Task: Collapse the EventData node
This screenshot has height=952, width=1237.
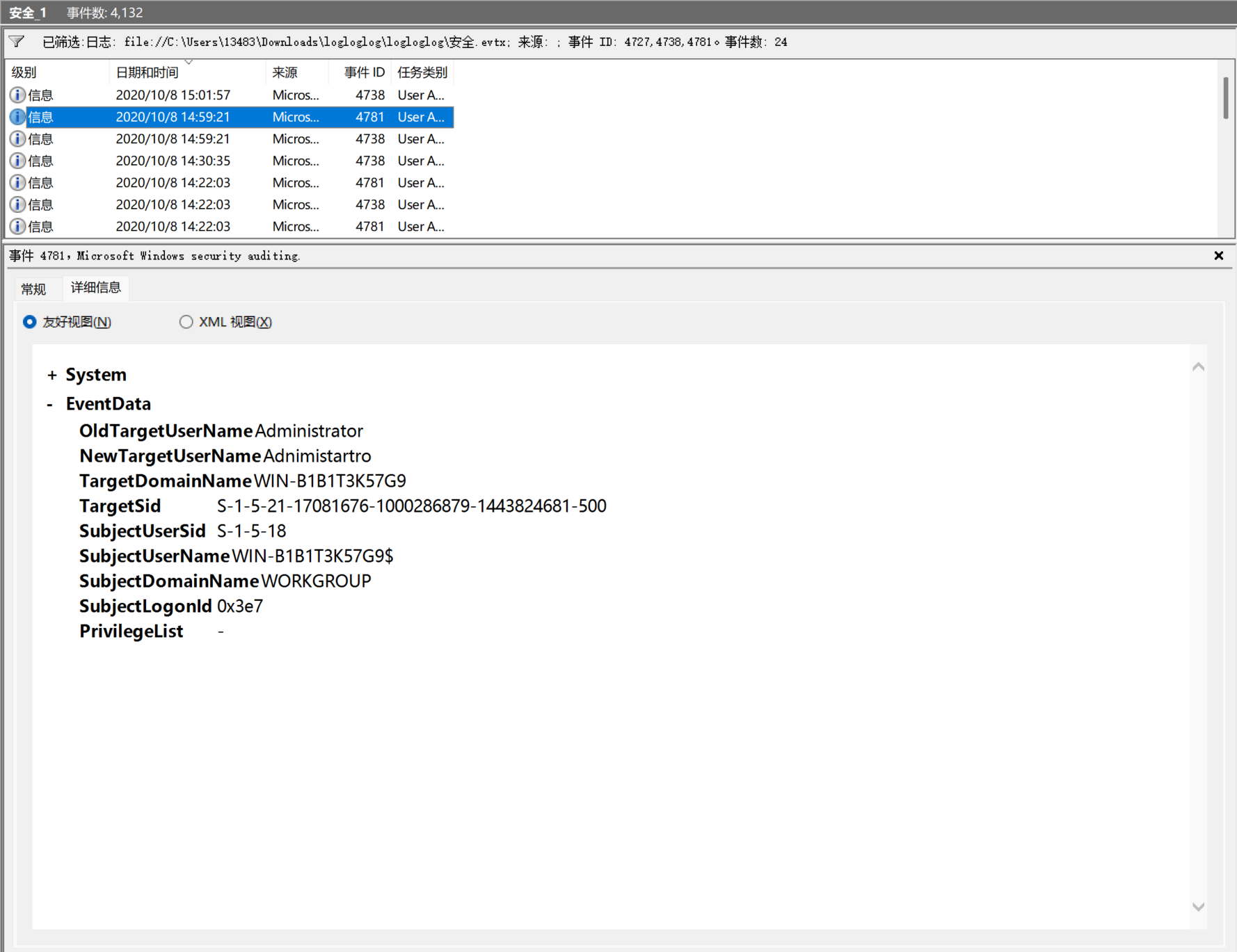Action: (x=50, y=405)
